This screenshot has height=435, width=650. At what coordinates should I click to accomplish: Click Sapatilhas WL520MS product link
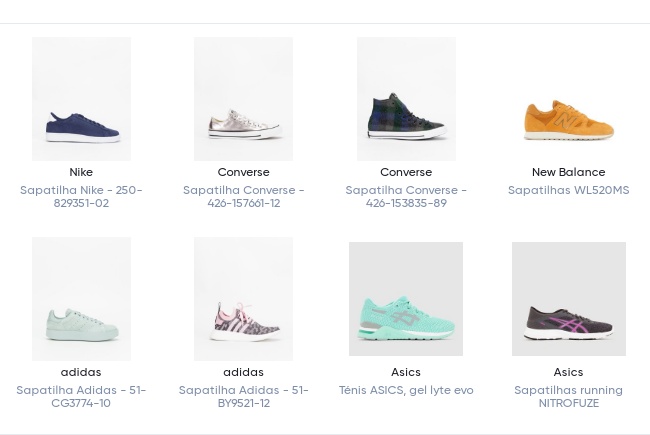(568, 190)
